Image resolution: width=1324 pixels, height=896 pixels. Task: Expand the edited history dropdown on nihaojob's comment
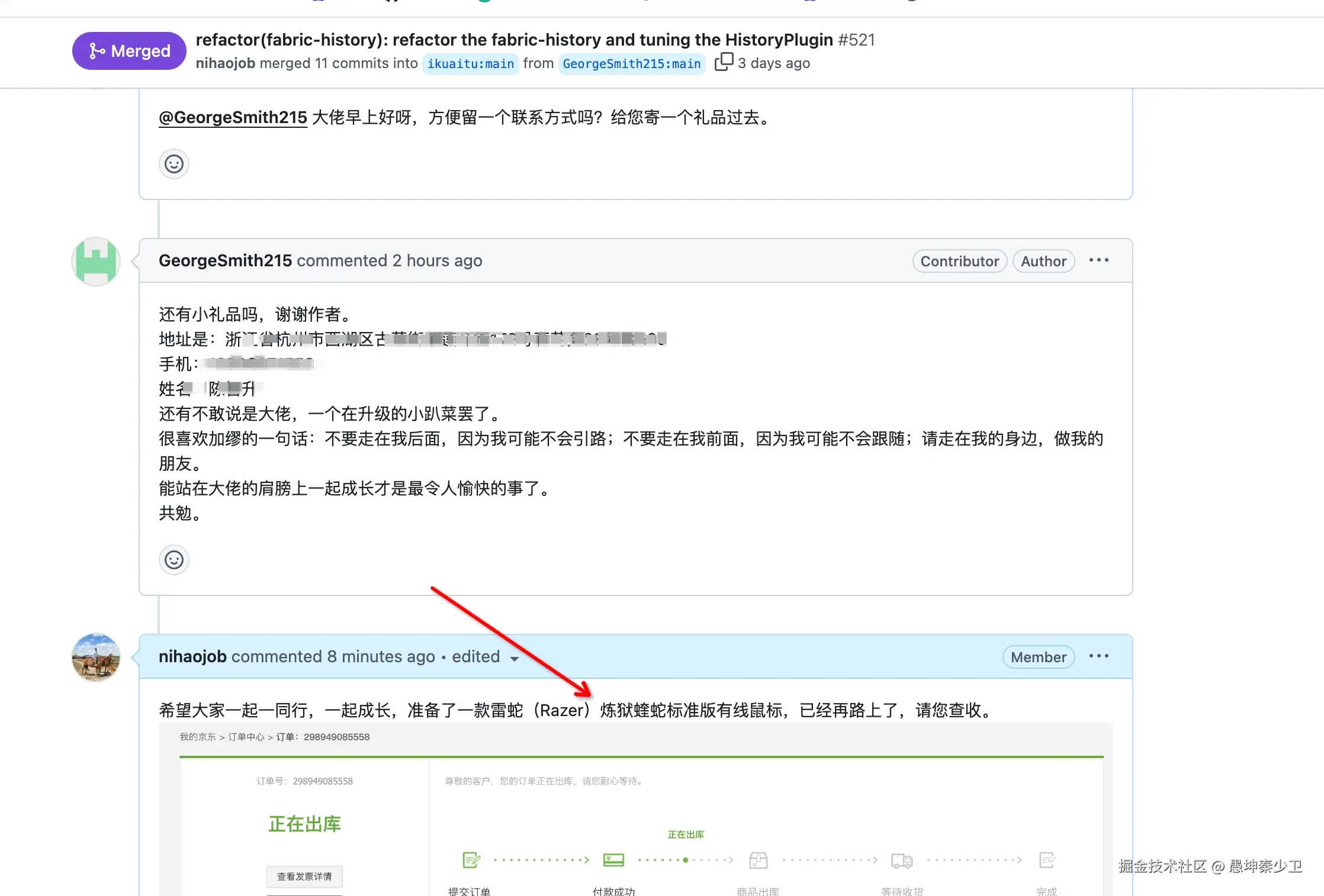[x=514, y=658]
